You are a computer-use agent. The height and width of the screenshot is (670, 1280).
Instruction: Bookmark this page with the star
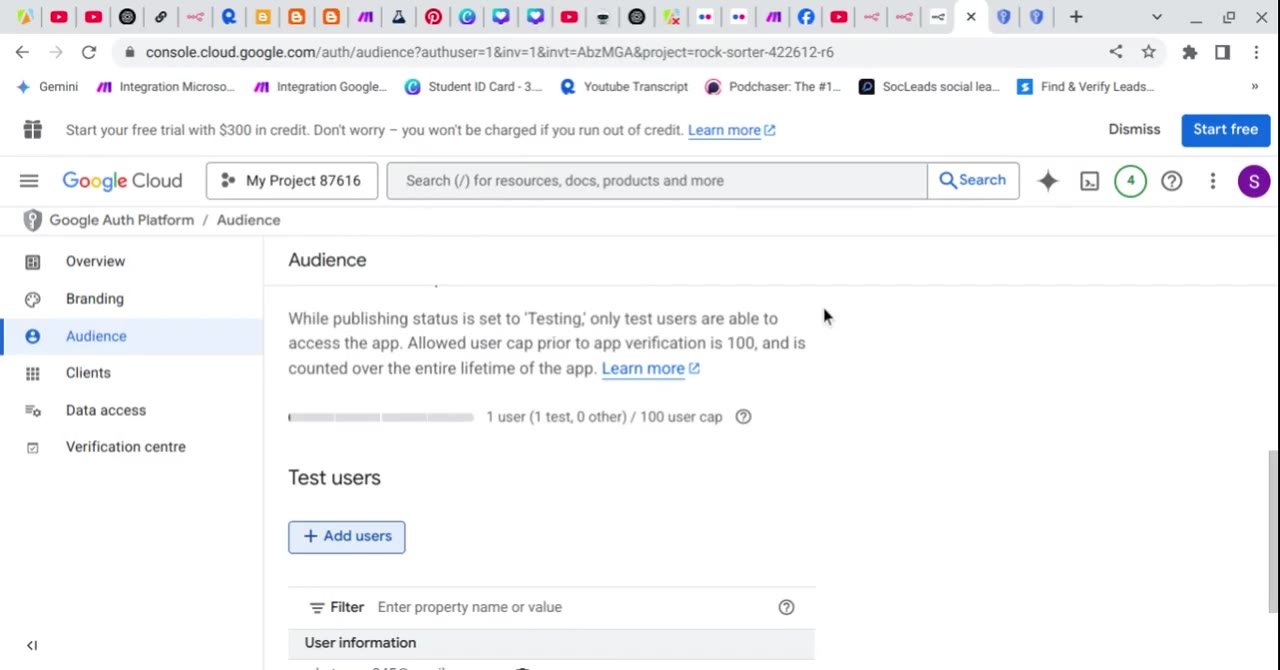pyautogui.click(x=1149, y=52)
